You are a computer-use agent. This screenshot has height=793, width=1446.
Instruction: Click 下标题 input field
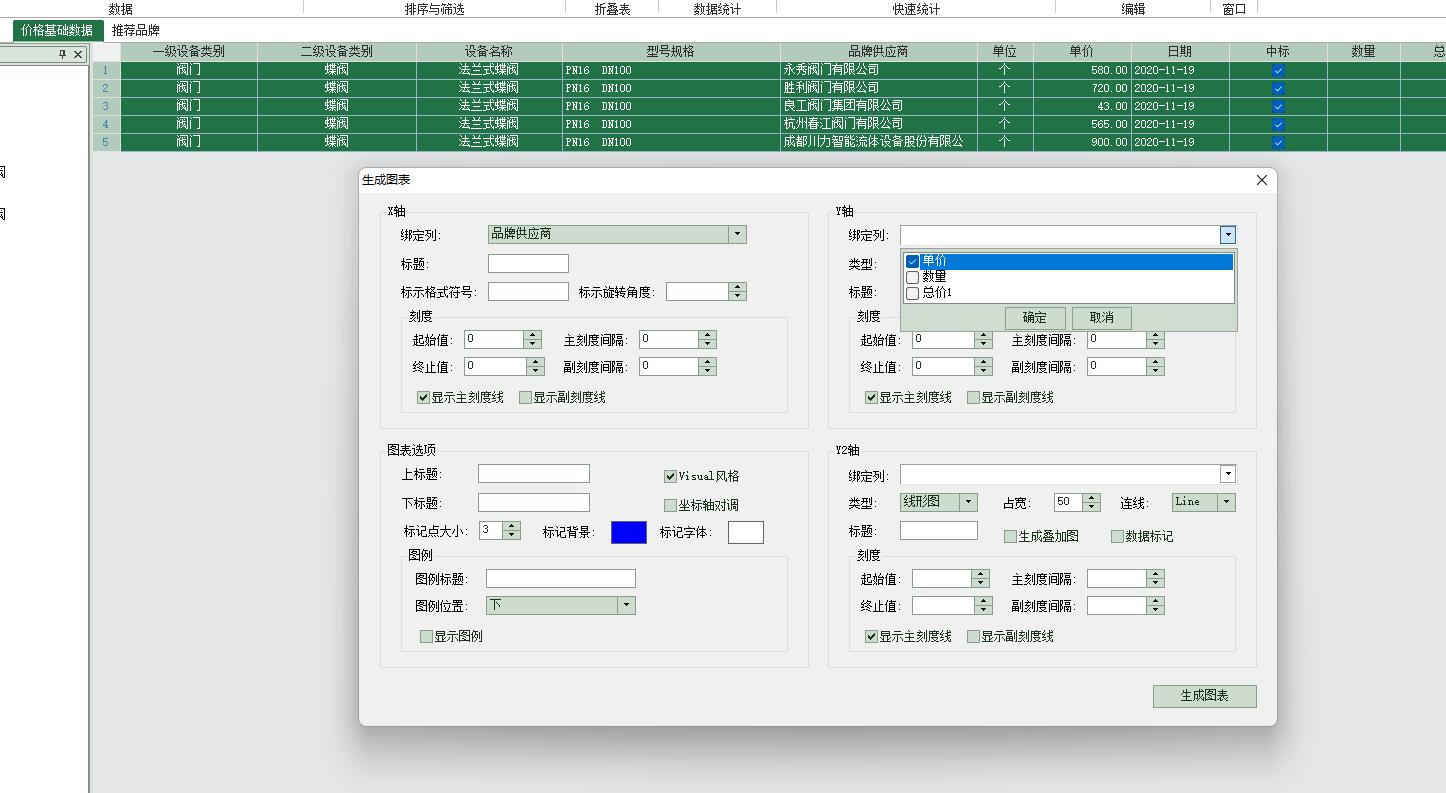[534, 503]
